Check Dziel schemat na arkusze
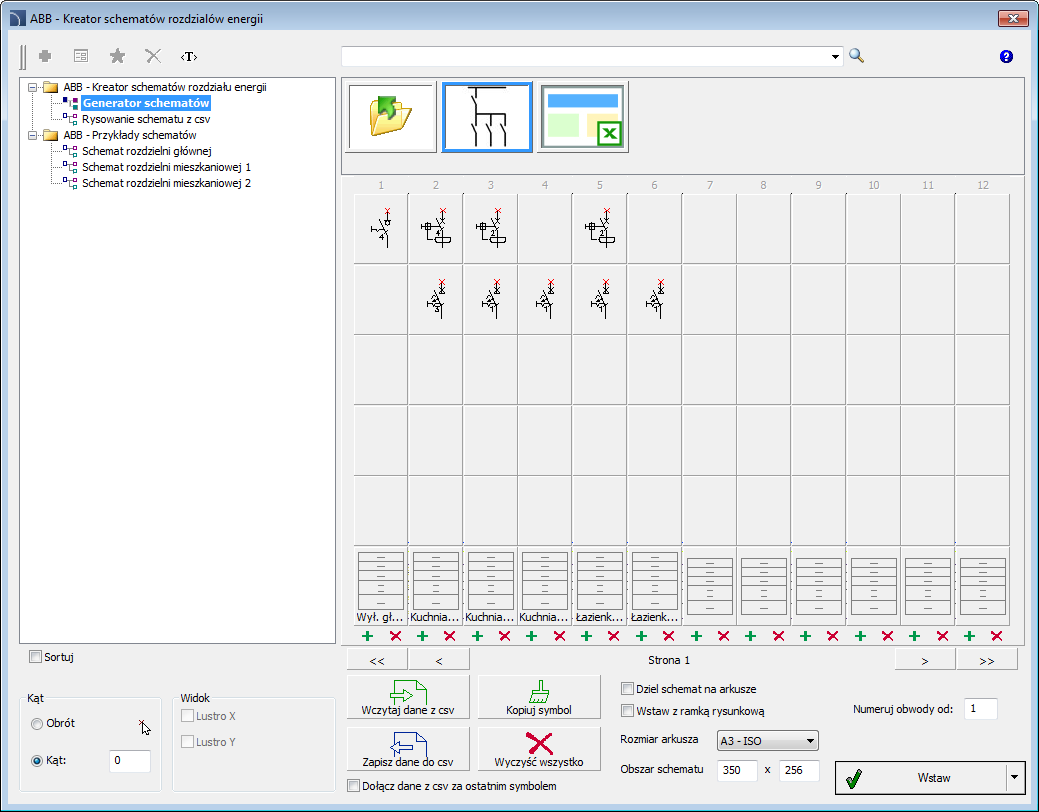The image size is (1039, 812). coord(628,689)
